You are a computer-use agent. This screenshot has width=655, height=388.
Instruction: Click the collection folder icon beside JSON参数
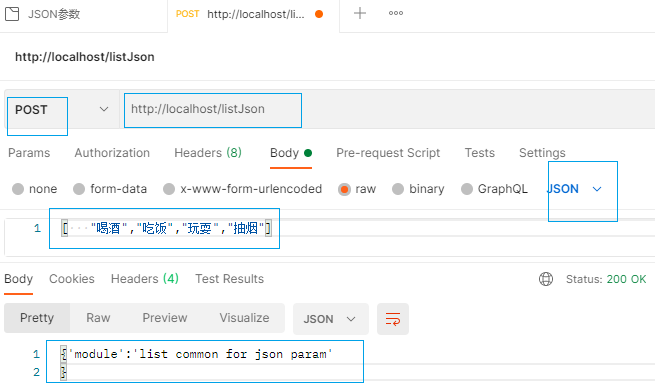pyautogui.click(x=12, y=14)
